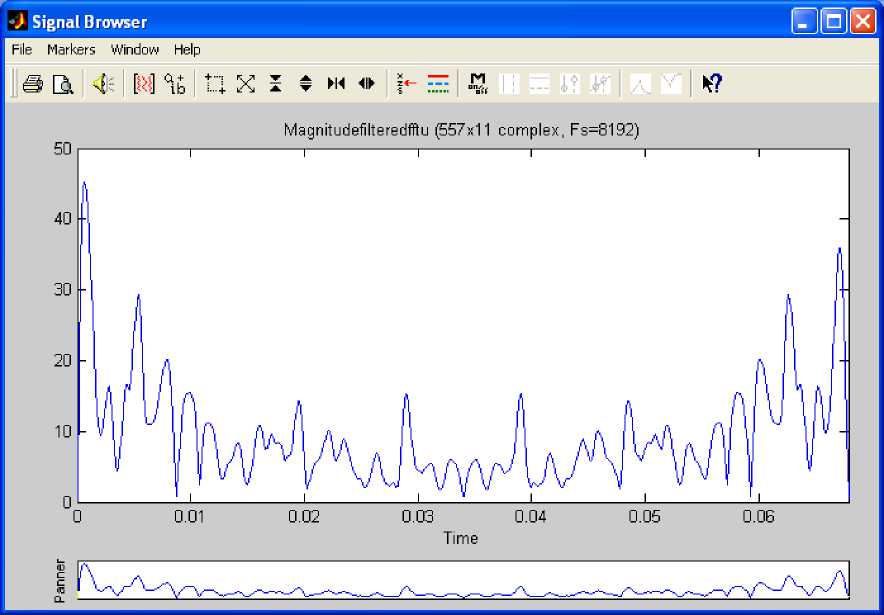Screen dimensions: 884x615
Task: Click the y-axis tick label 20
Action: tap(61, 361)
